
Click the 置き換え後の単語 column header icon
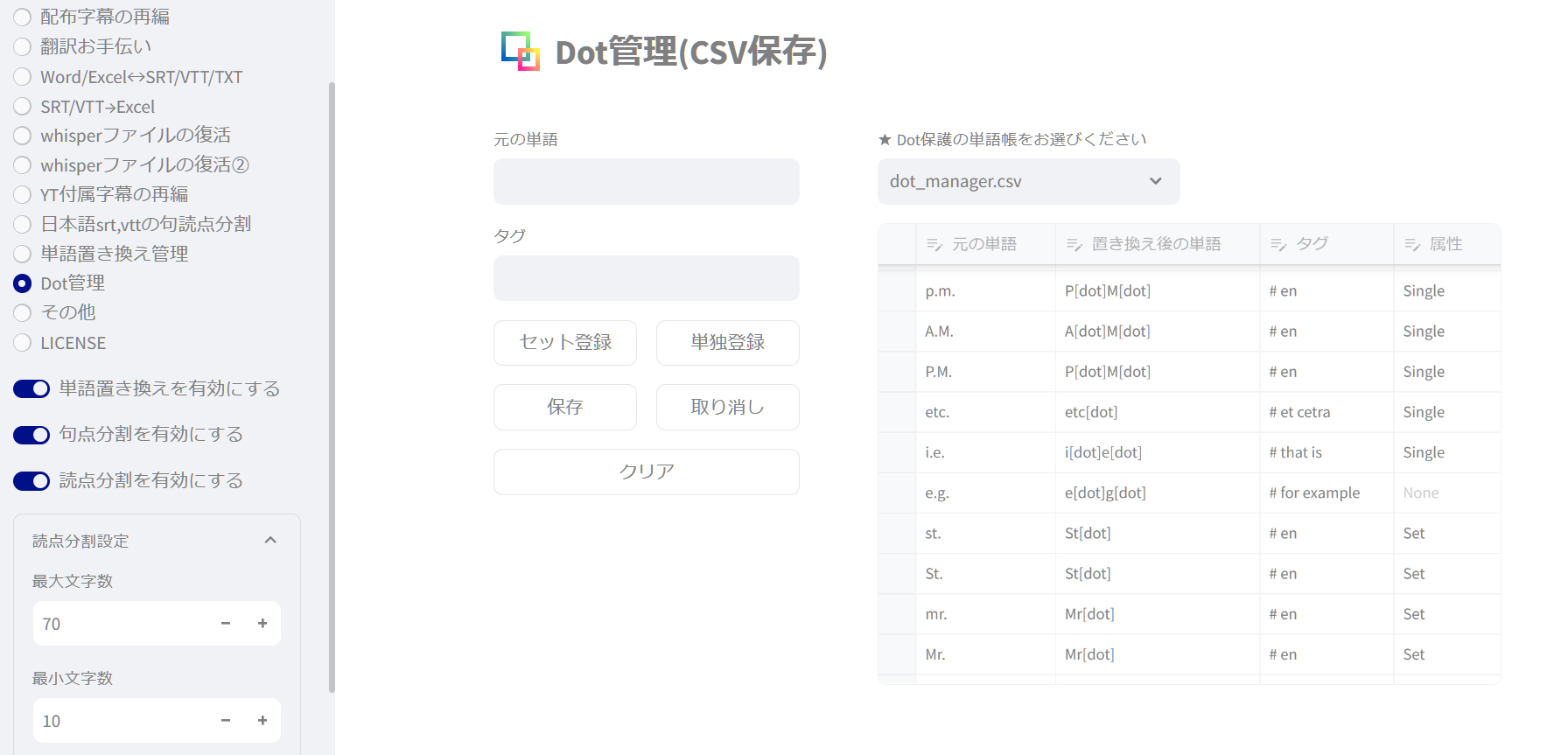[x=1074, y=245]
